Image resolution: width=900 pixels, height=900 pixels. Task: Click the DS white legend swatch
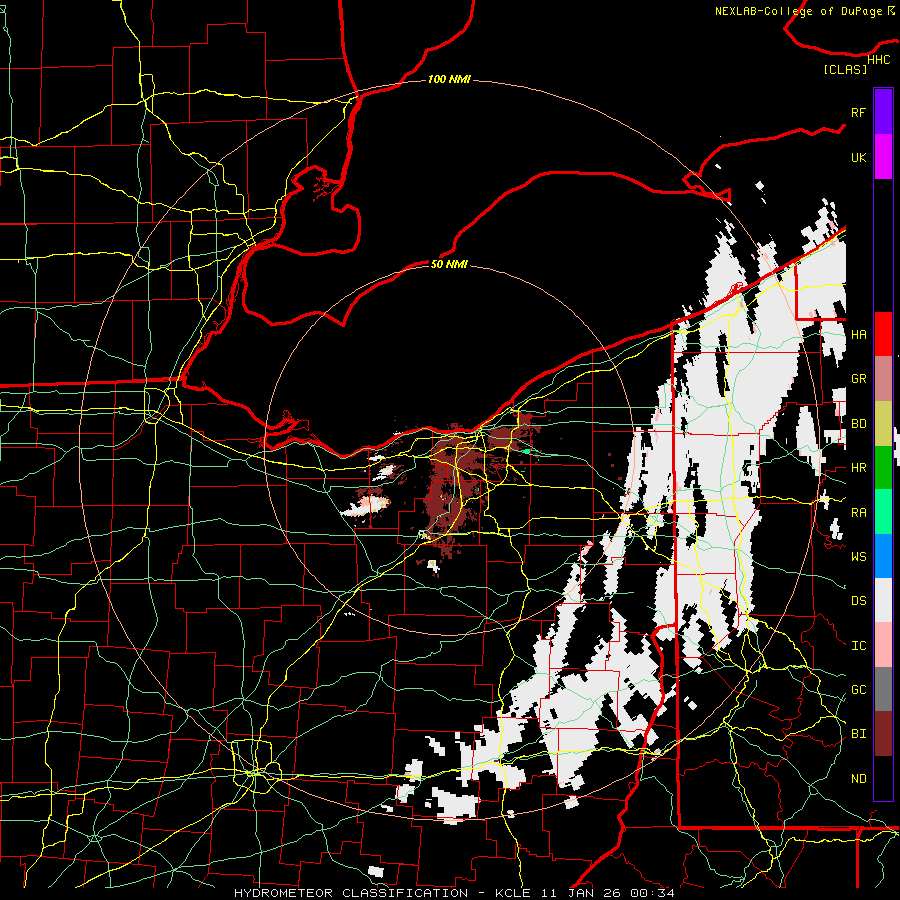coord(883,600)
